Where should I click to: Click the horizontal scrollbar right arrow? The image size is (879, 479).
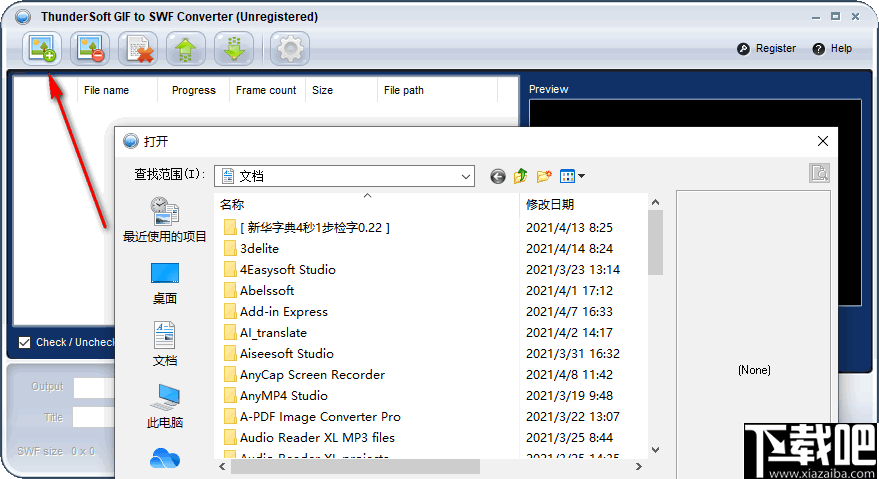[639, 467]
